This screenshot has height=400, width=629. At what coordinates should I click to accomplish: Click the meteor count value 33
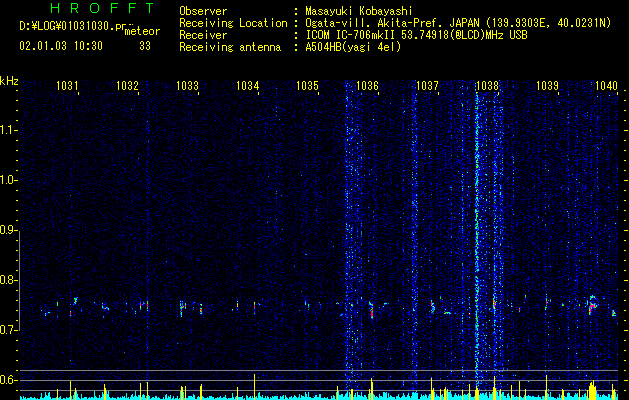(x=145, y=46)
